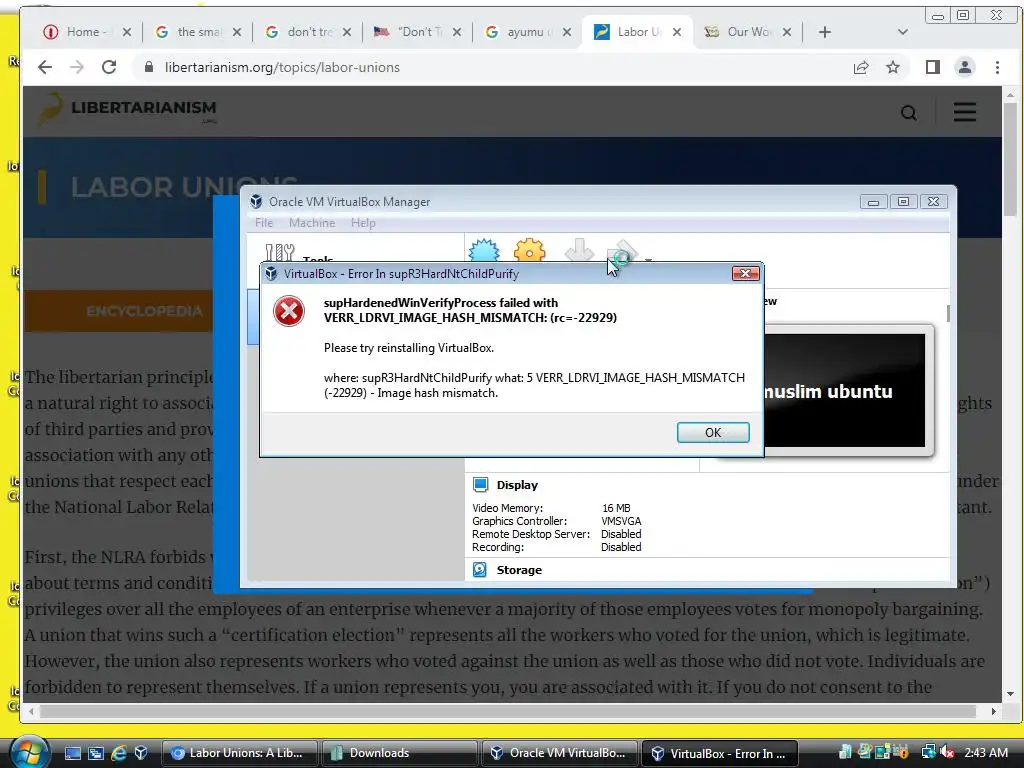
Task: Switch to the 'ayumu' Google tab
Action: (528, 32)
